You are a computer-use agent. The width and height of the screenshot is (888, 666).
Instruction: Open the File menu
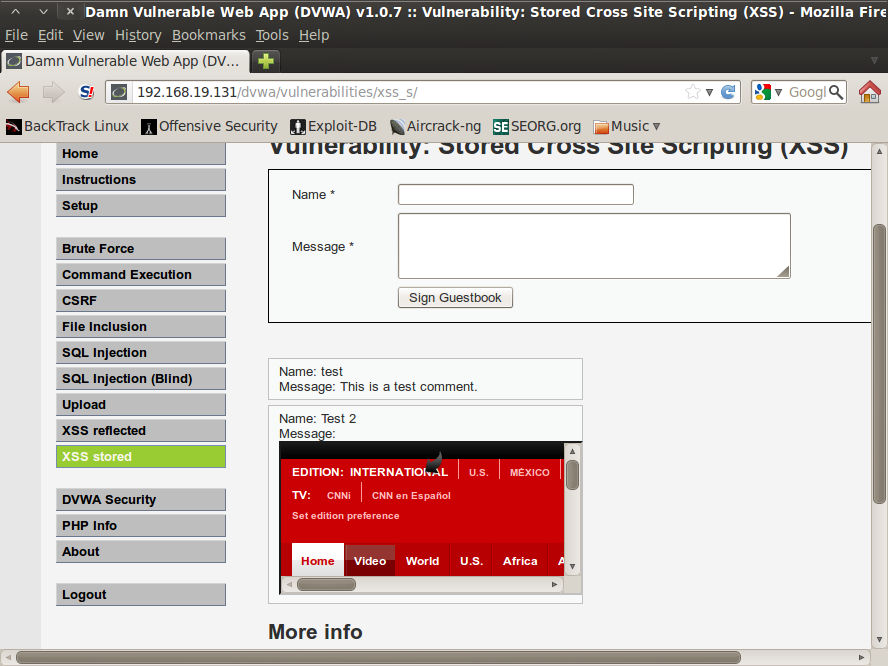tap(16, 35)
